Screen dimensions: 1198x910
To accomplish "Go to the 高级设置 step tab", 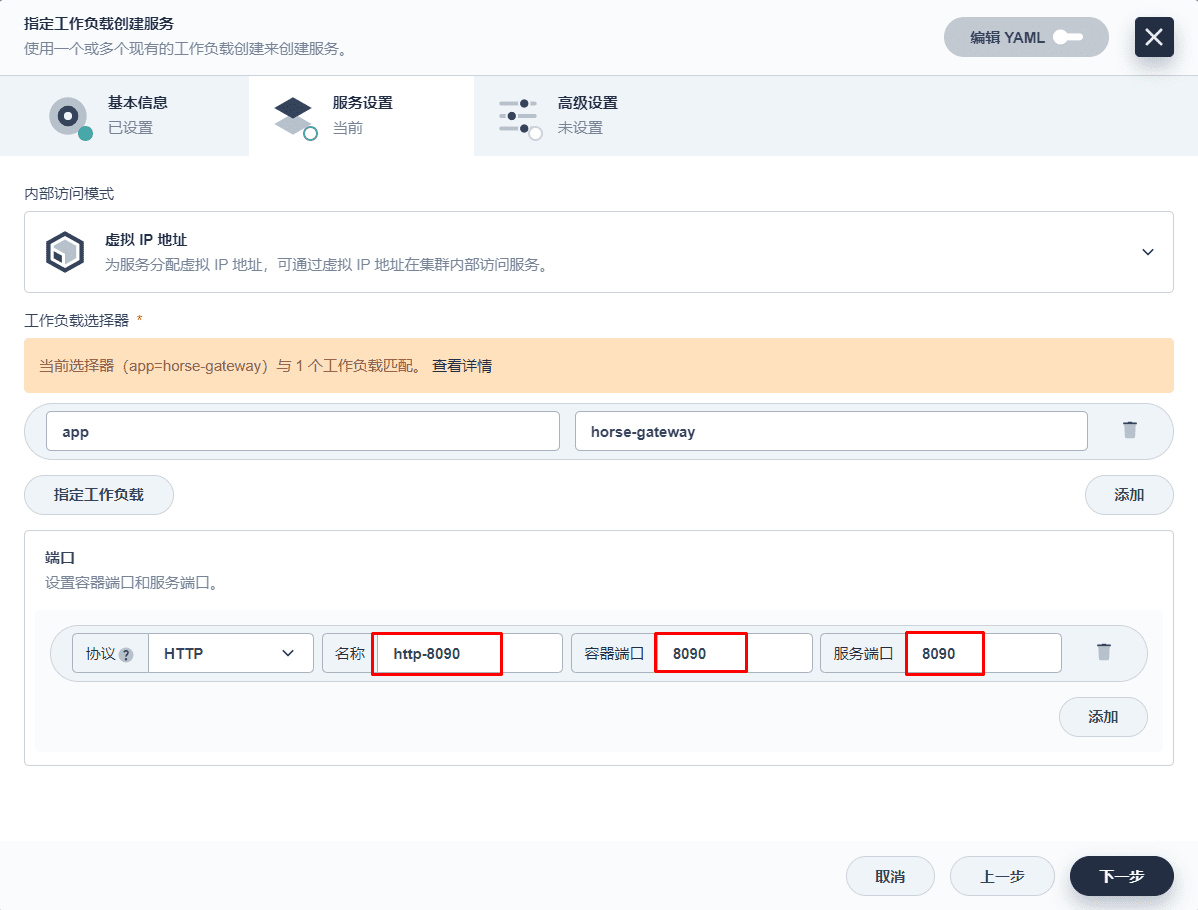I will [x=586, y=116].
